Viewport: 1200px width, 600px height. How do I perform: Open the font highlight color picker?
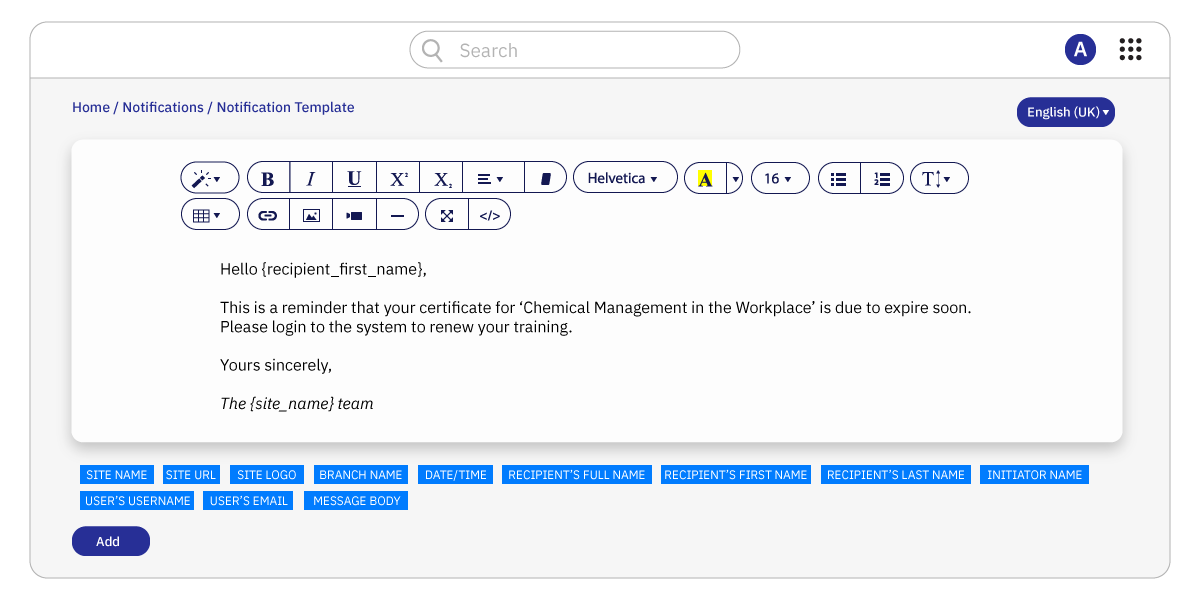tap(705, 177)
